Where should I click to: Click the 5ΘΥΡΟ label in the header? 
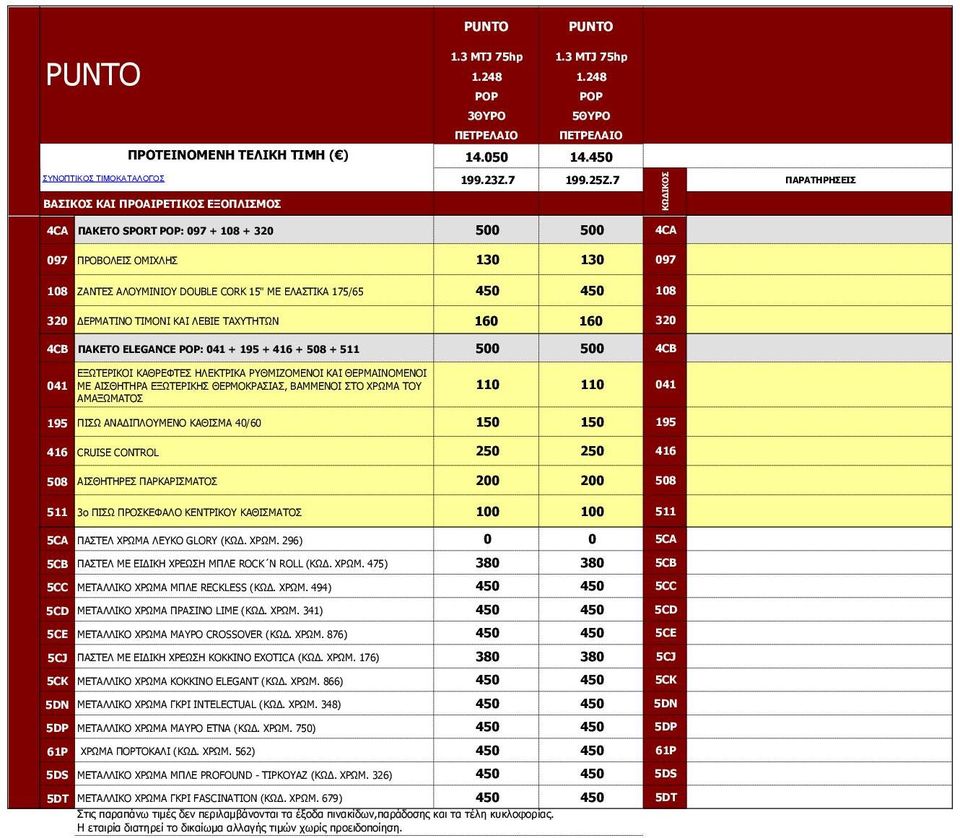pyautogui.click(x=591, y=116)
